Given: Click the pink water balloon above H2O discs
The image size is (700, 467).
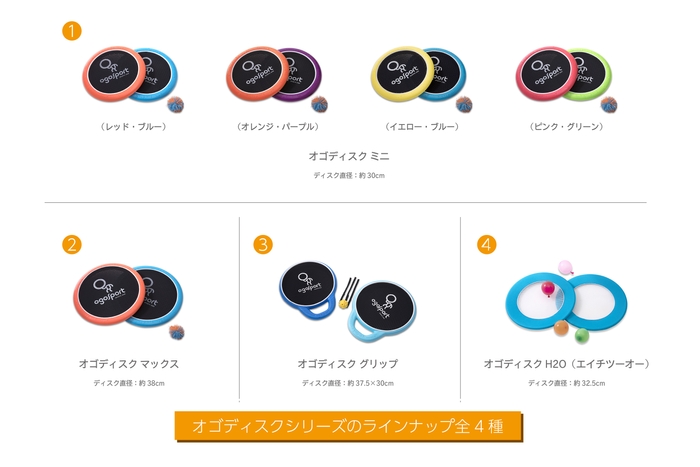Looking at the screenshot, I should click(x=565, y=267).
